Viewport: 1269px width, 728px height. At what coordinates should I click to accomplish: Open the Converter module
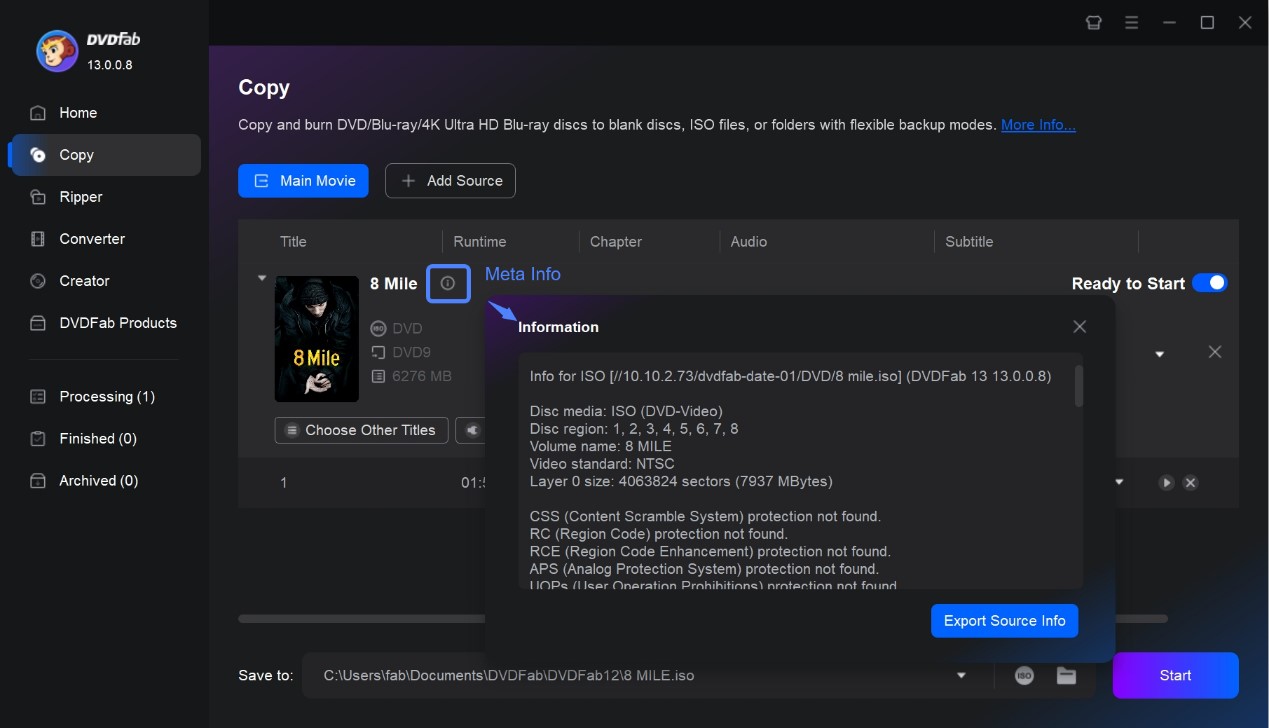pos(92,238)
